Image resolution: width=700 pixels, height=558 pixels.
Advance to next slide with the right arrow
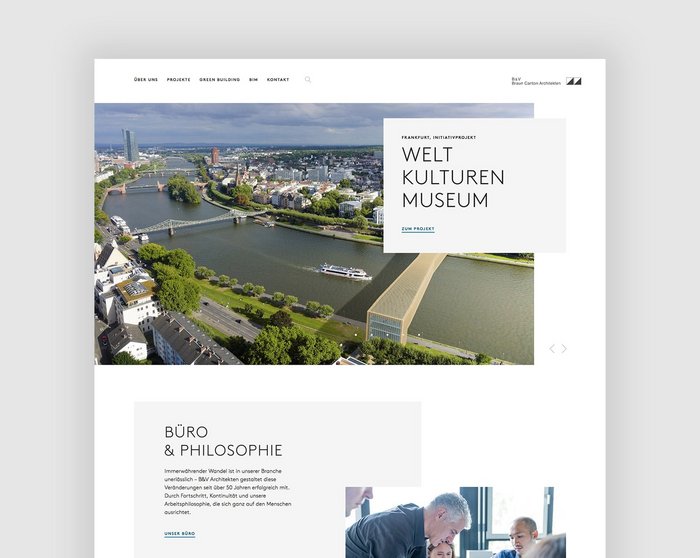564,349
